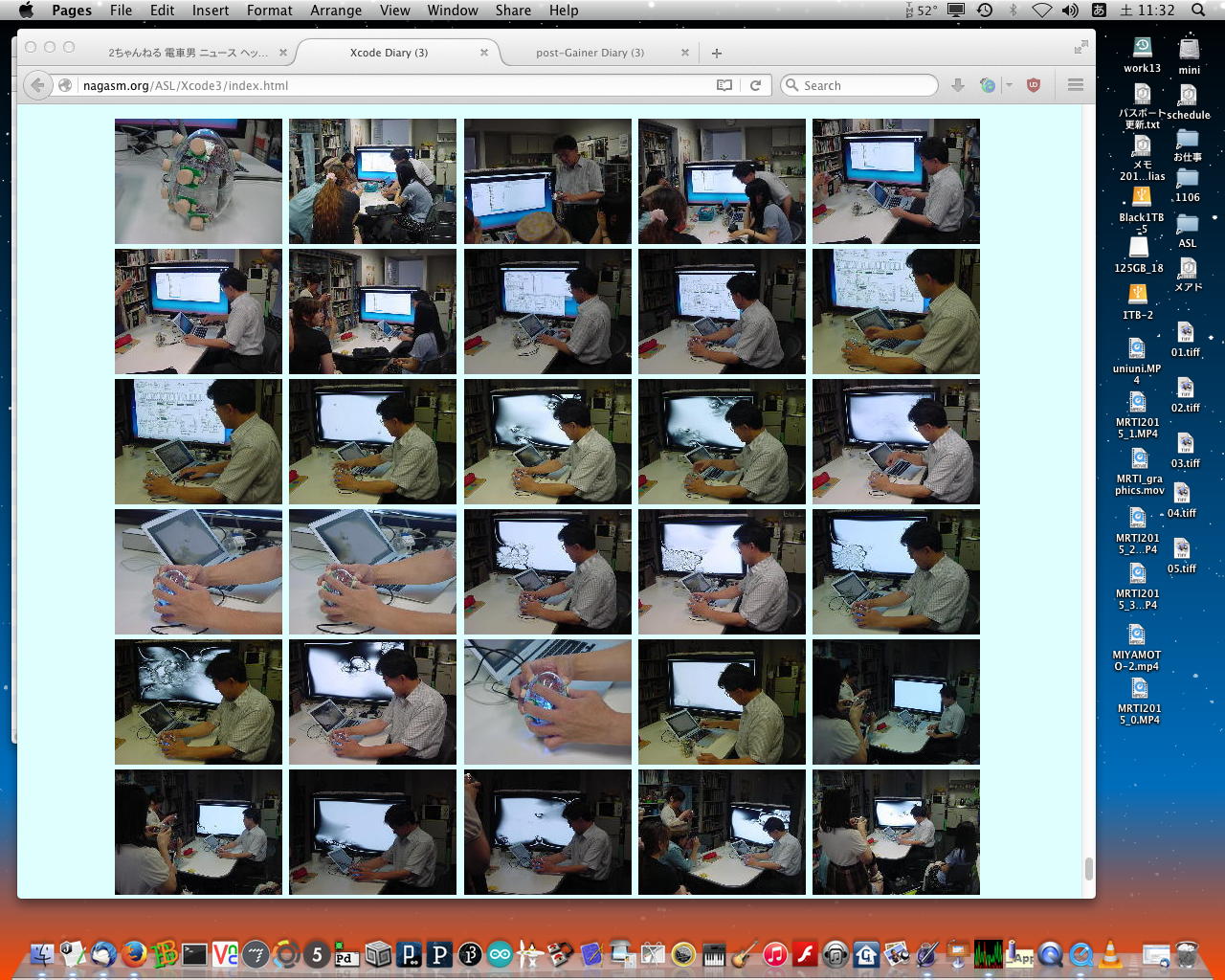The height and width of the screenshot is (980, 1225).
Task: Open iTunes from the Dock
Action: [775, 953]
